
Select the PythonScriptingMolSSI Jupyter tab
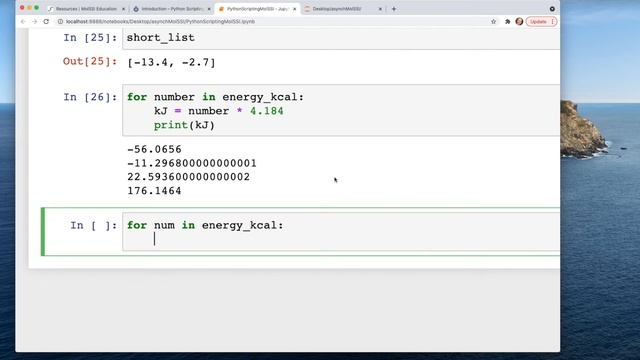tap(257, 9)
